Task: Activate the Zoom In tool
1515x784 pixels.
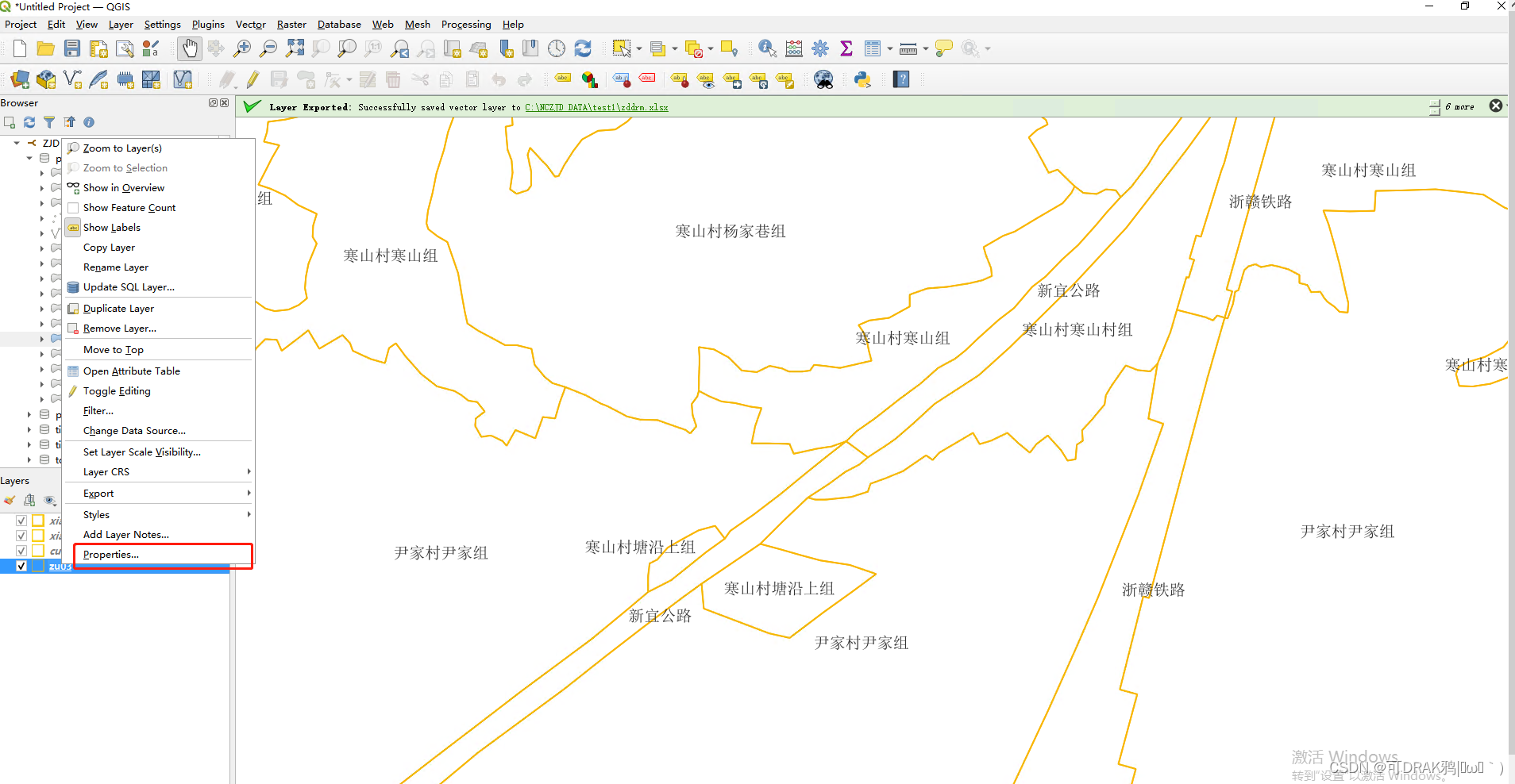Action: coord(241,48)
